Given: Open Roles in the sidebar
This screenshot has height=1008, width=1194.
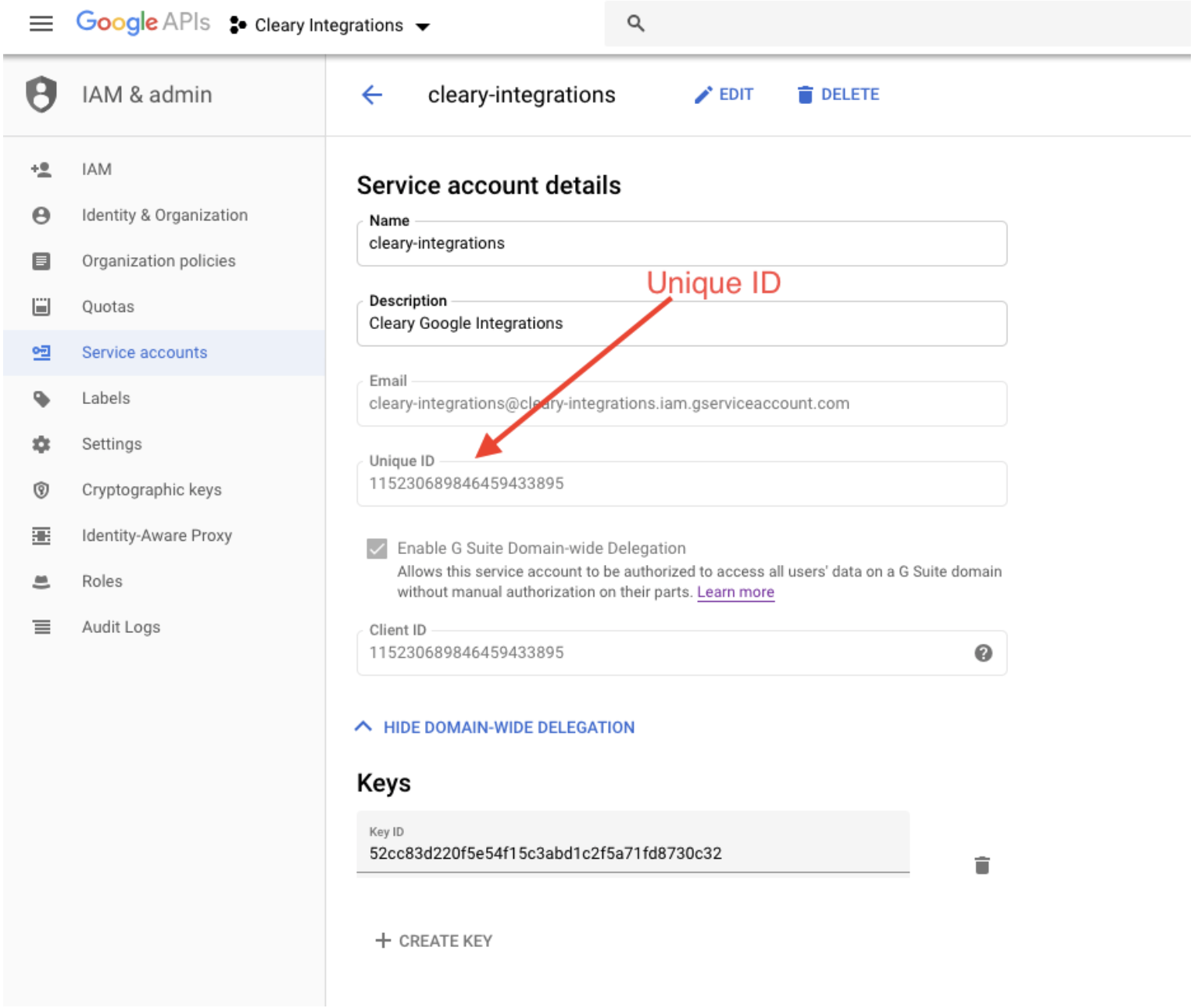Looking at the screenshot, I should (102, 581).
